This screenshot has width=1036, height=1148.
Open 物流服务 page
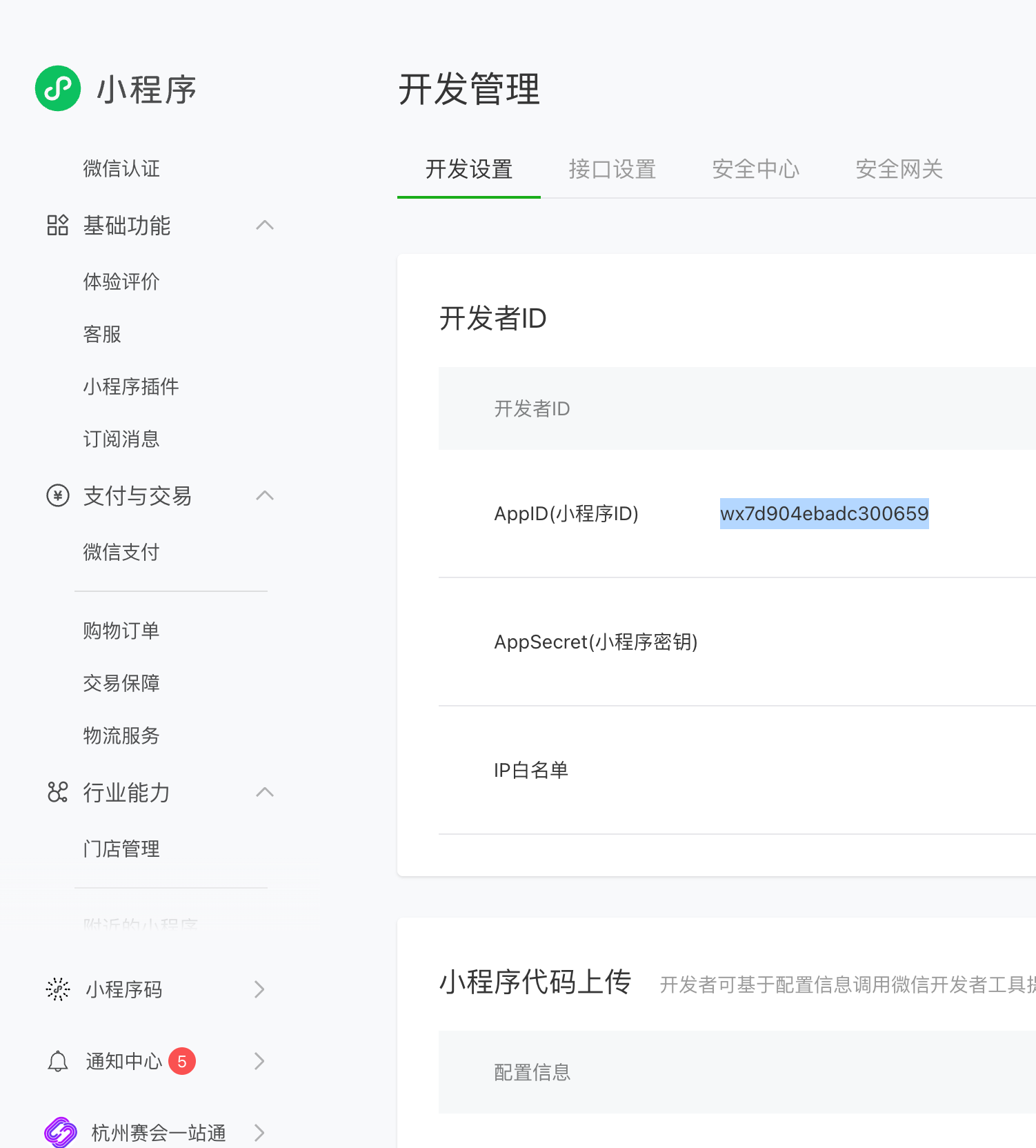(121, 735)
